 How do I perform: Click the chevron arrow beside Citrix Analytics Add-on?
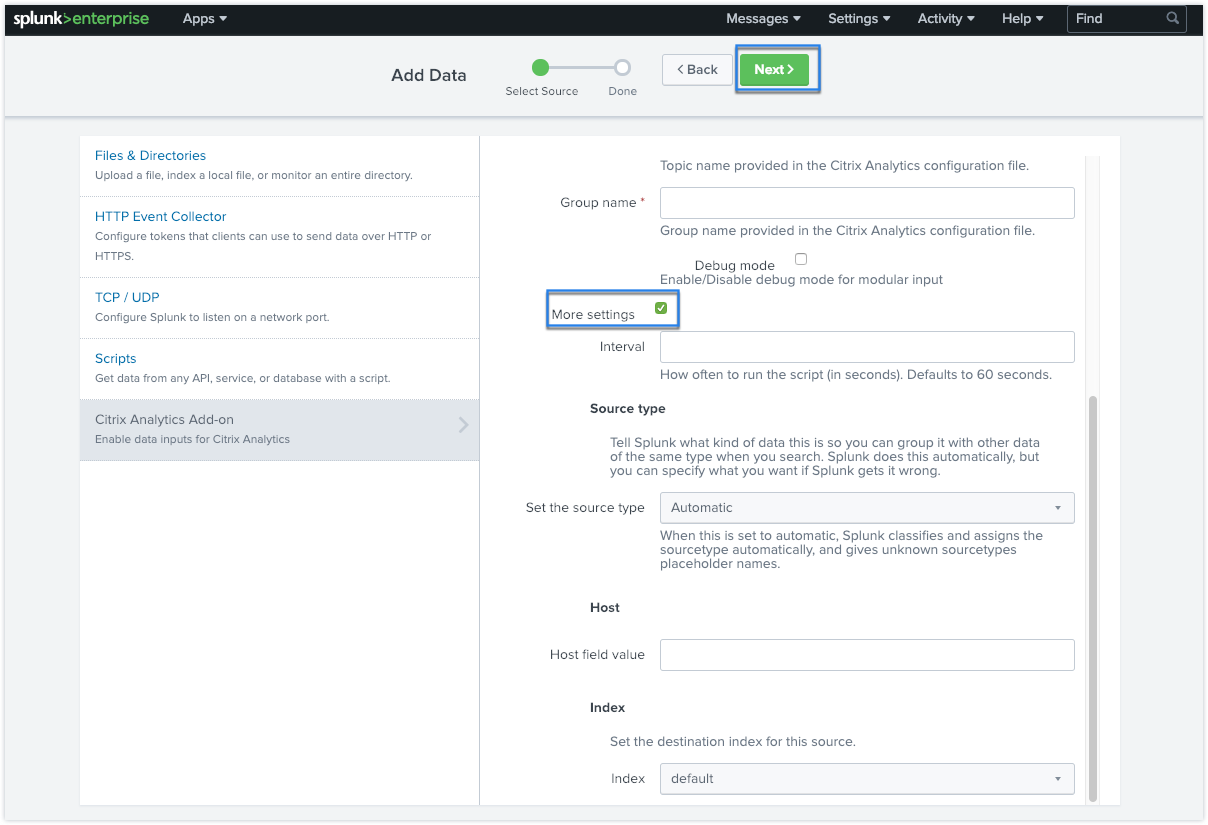coord(463,425)
